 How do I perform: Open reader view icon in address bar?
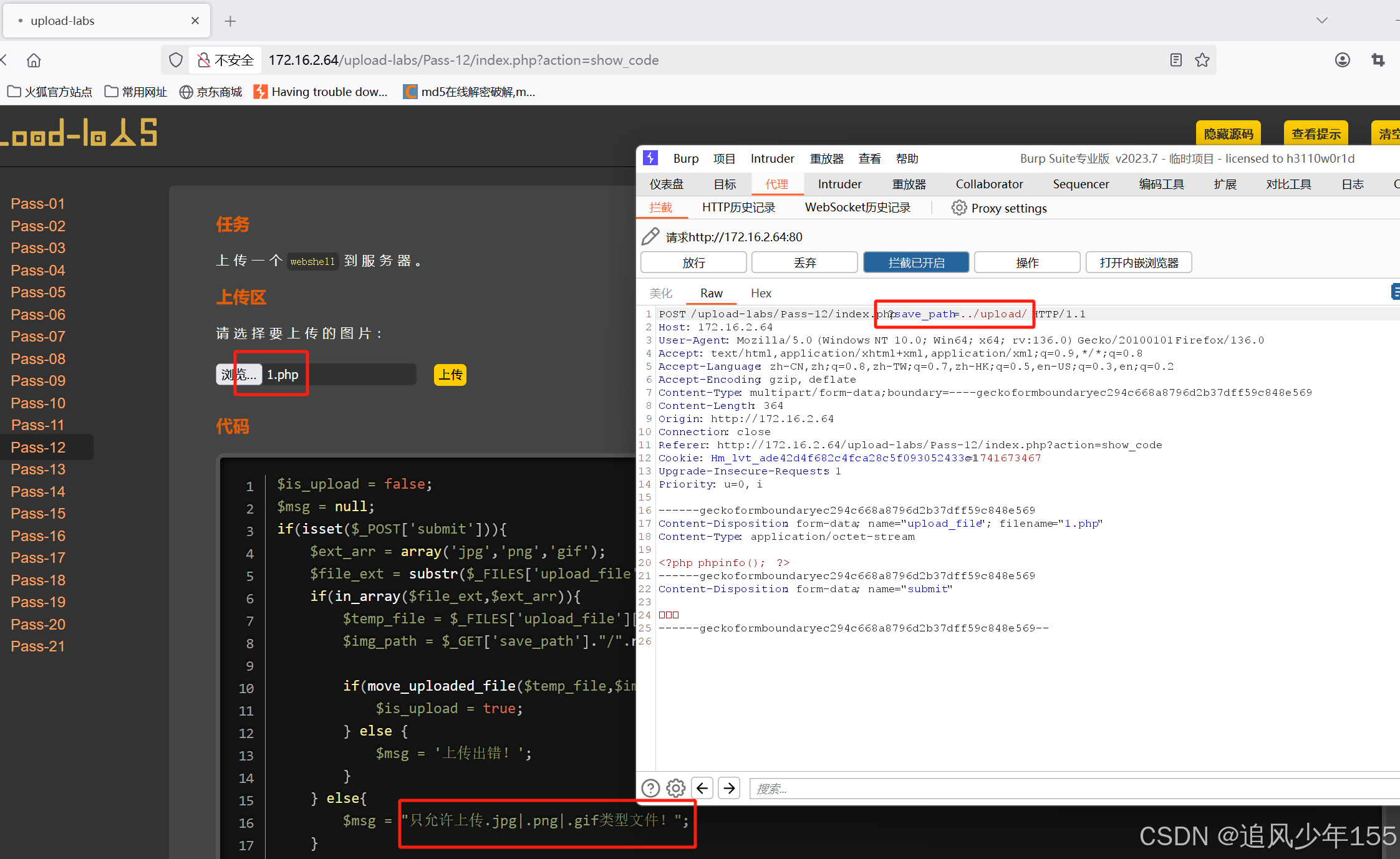(x=1176, y=60)
